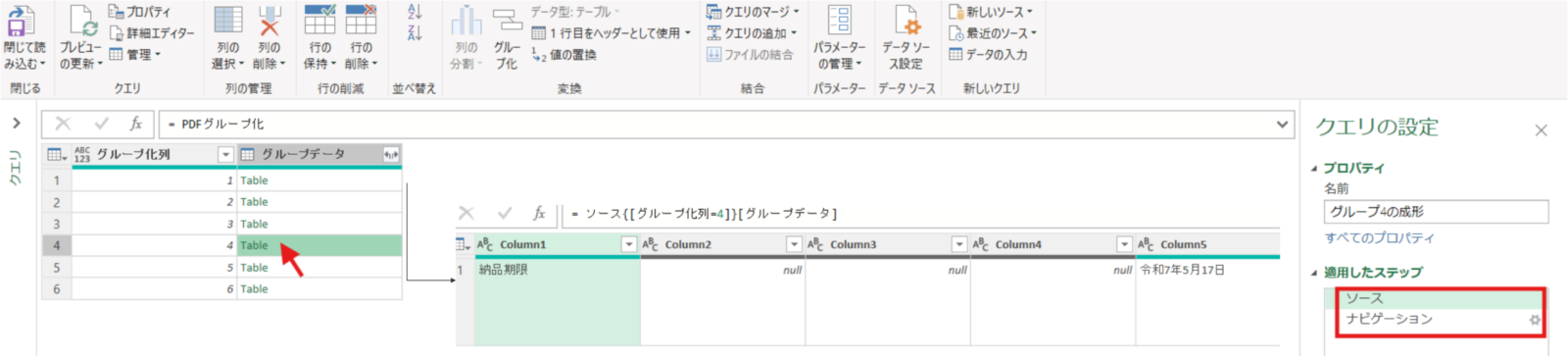Cancel the formula with the X icon

63,124
